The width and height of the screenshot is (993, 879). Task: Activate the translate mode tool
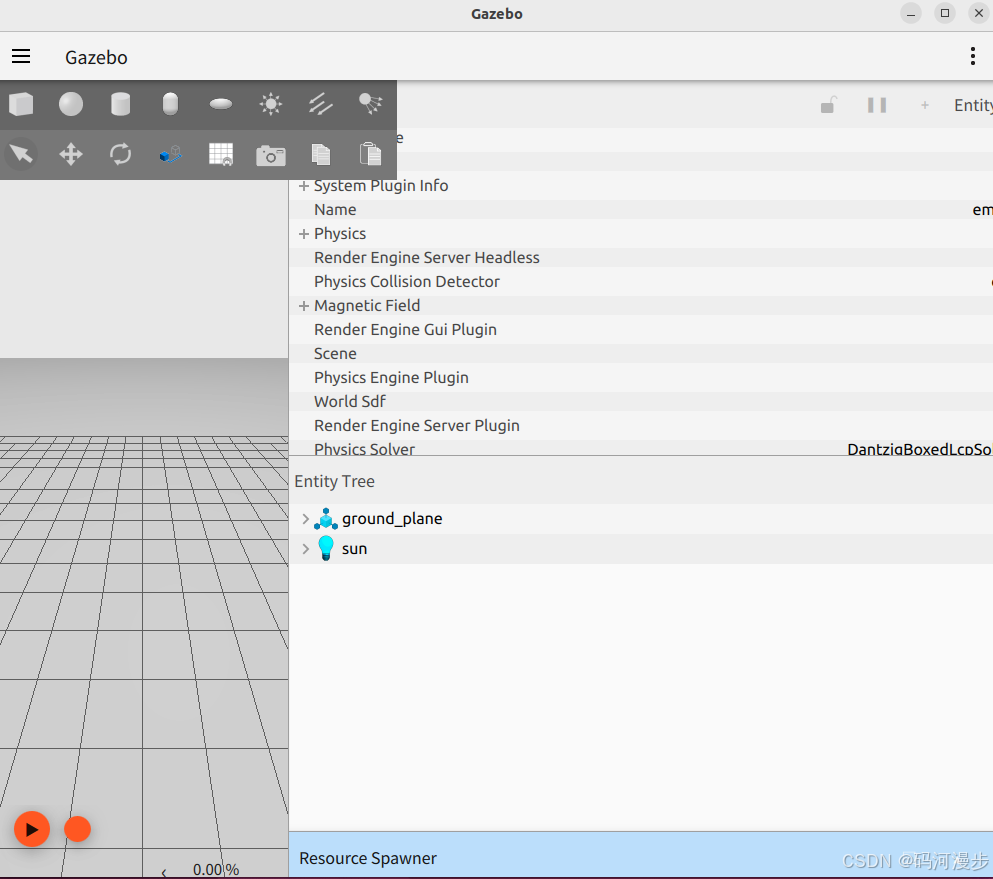pyautogui.click(x=71, y=154)
